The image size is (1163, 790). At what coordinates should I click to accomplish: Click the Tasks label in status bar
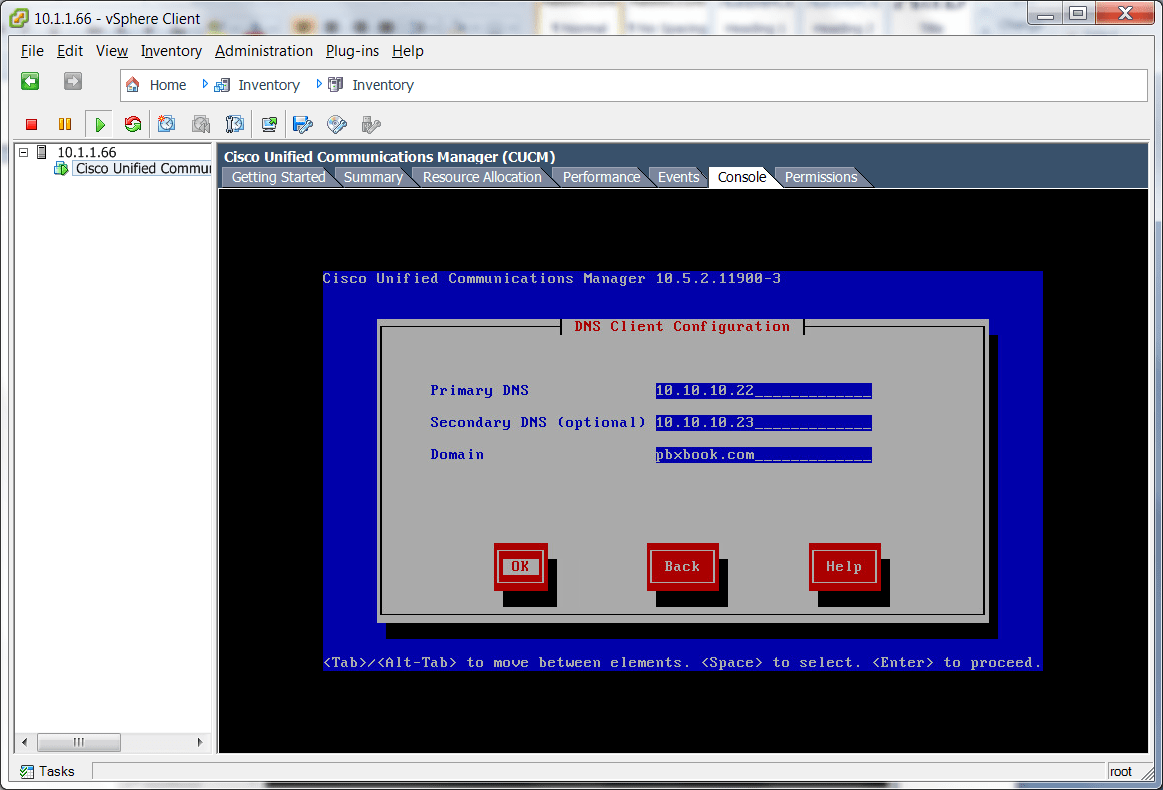click(x=56, y=771)
